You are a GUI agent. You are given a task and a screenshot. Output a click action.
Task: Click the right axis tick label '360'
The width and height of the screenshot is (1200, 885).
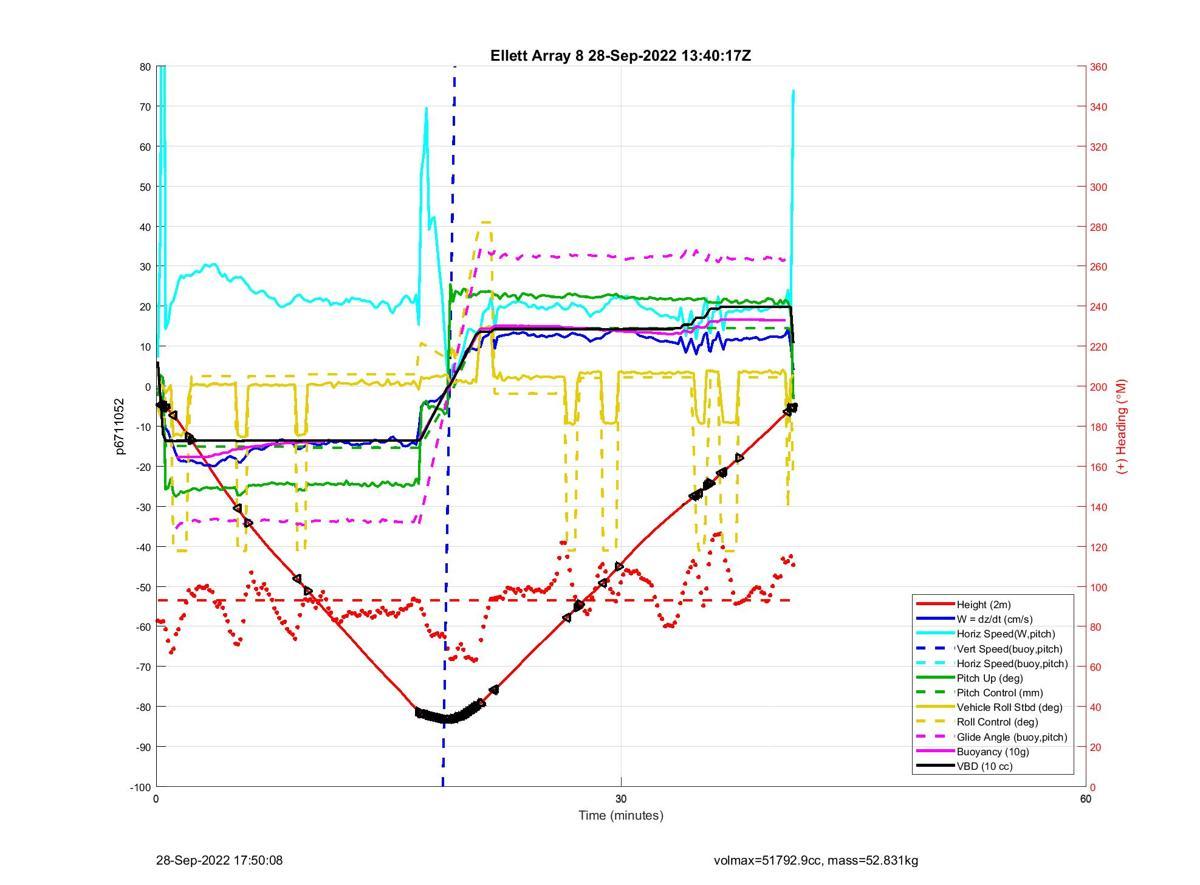pyautogui.click(x=1099, y=67)
